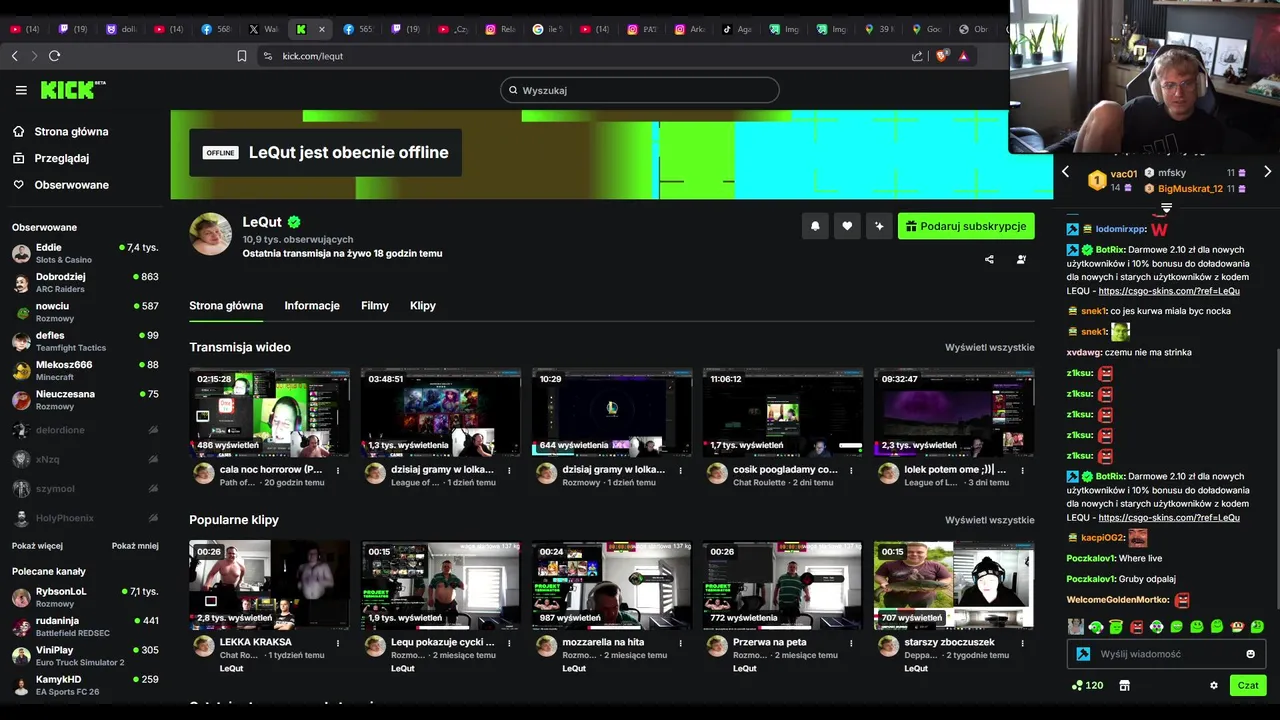
Task: Toggle follow heart for LeQut
Action: point(847,226)
